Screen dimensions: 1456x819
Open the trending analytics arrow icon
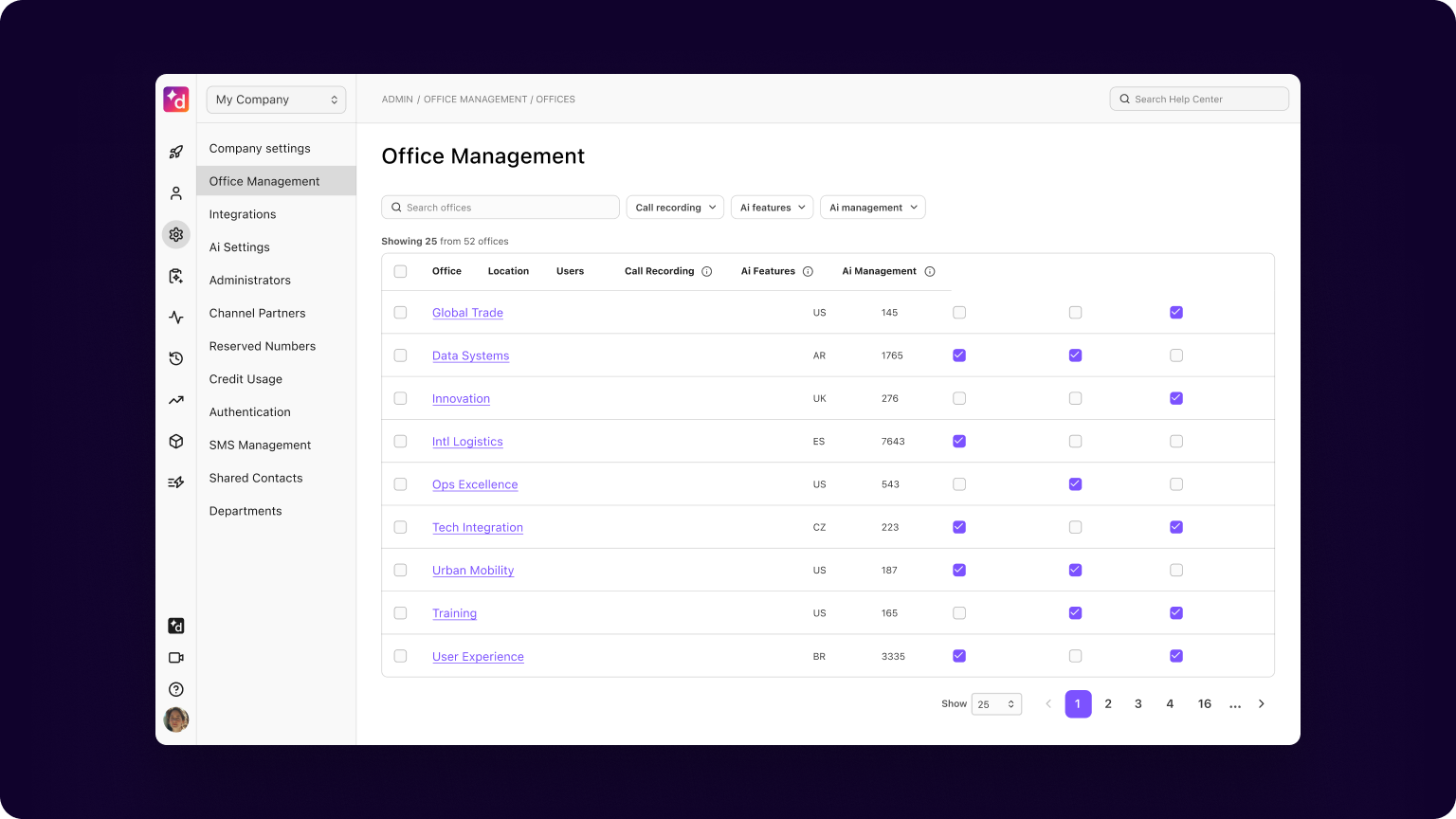[x=176, y=400]
